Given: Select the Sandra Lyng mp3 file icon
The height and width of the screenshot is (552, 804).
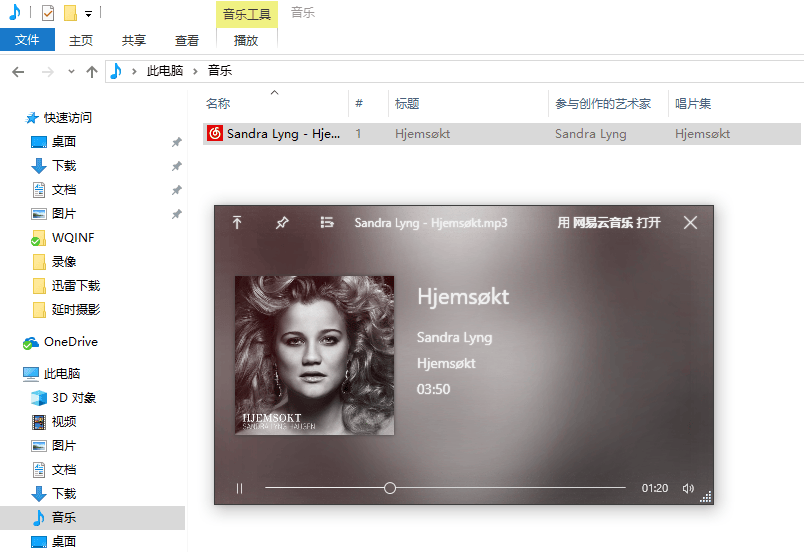Looking at the screenshot, I should (x=214, y=134).
